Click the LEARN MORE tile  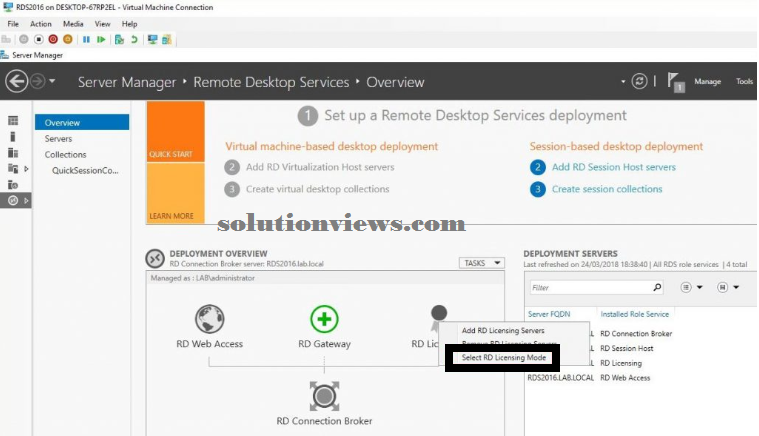tap(175, 193)
